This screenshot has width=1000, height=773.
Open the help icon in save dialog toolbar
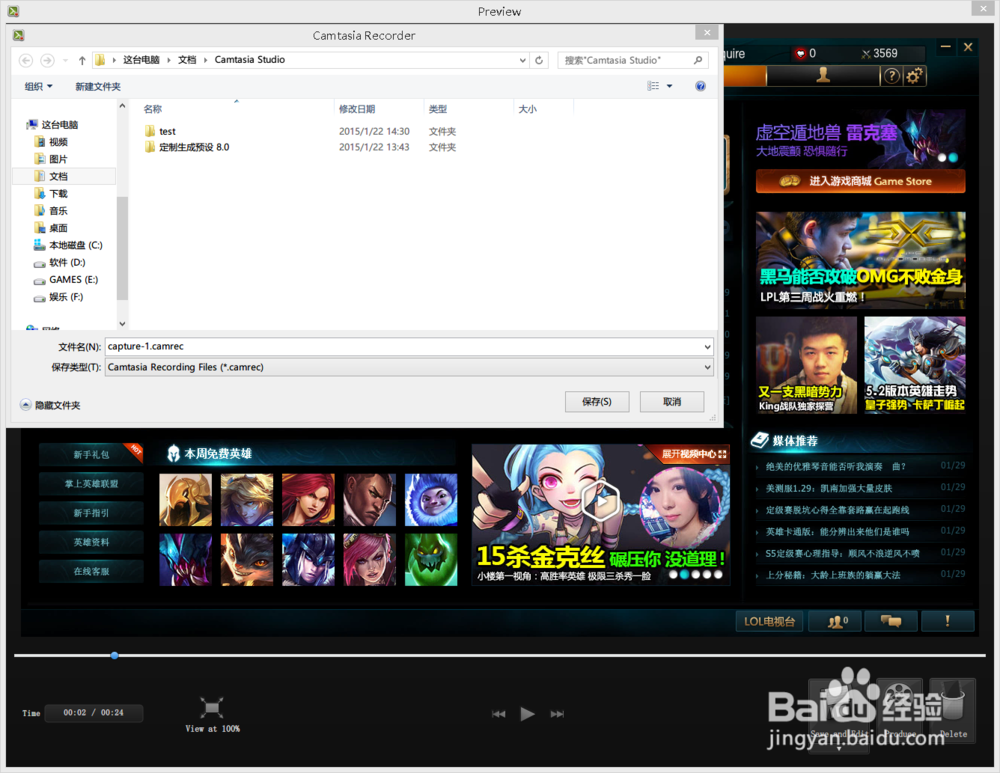(x=700, y=86)
